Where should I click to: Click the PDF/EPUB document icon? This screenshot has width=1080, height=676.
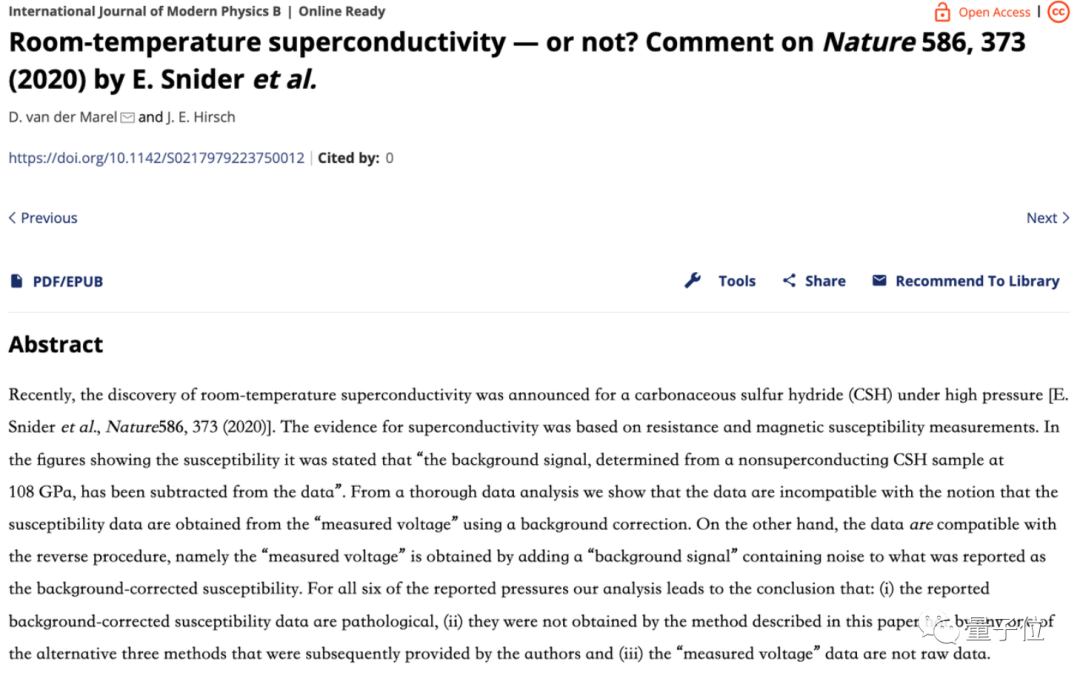tap(16, 281)
